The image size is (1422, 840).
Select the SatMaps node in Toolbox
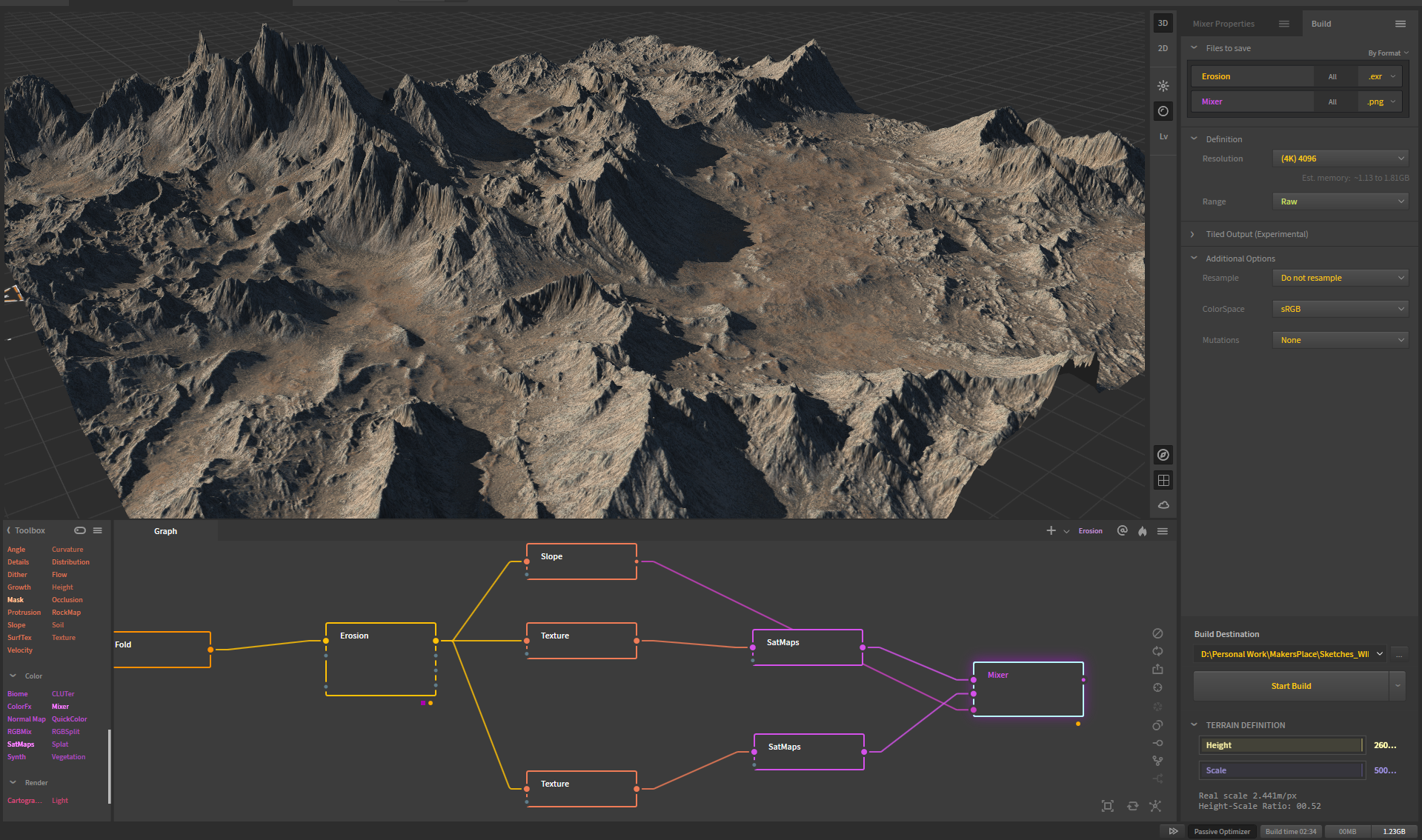(x=21, y=744)
